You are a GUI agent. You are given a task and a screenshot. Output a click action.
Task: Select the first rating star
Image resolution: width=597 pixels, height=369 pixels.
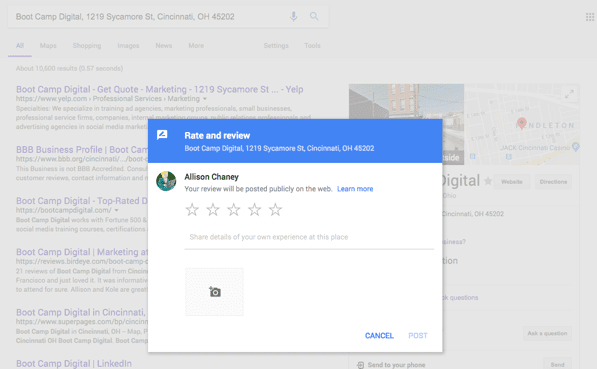pyautogui.click(x=192, y=209)
